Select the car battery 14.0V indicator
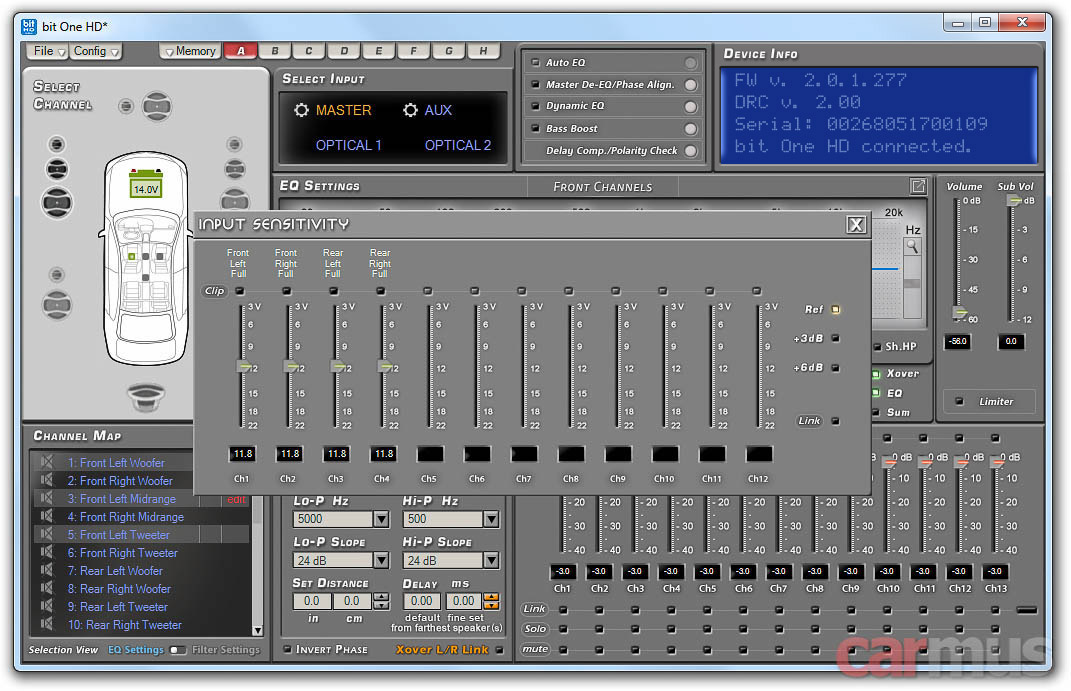 tap(145, 185)
